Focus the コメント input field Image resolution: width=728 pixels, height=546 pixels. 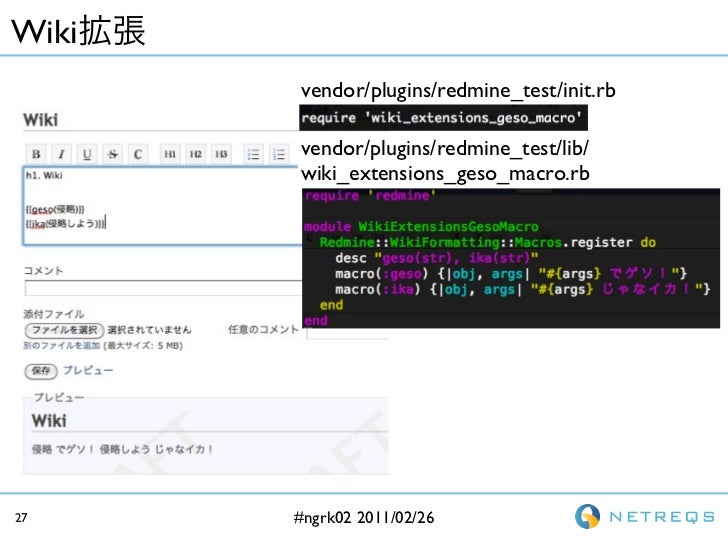pyautogui.click(x=163, y=288)
